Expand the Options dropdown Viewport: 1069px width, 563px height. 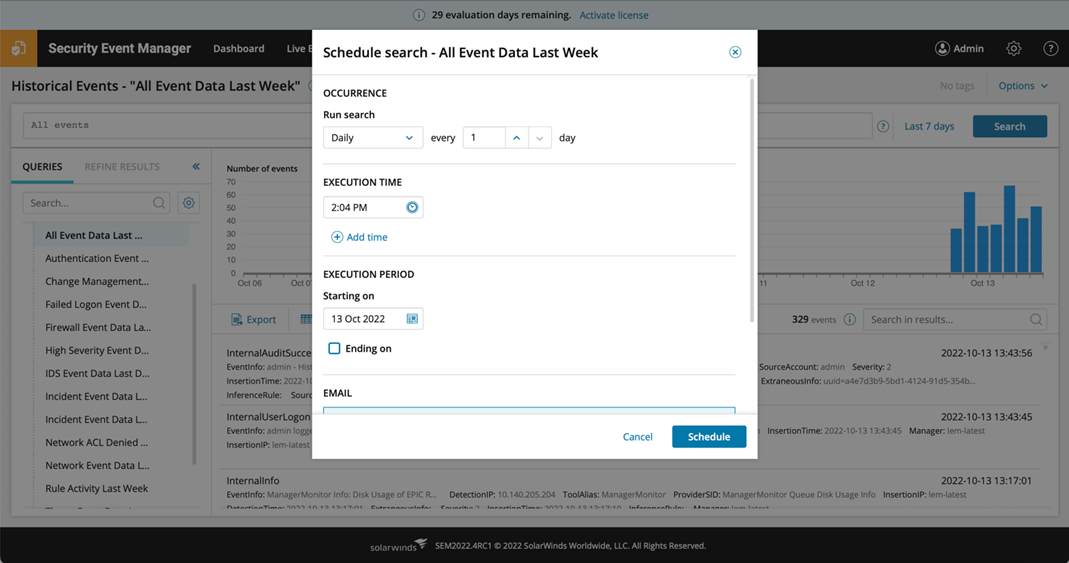pyautogui.click(x=1023, y=86)
